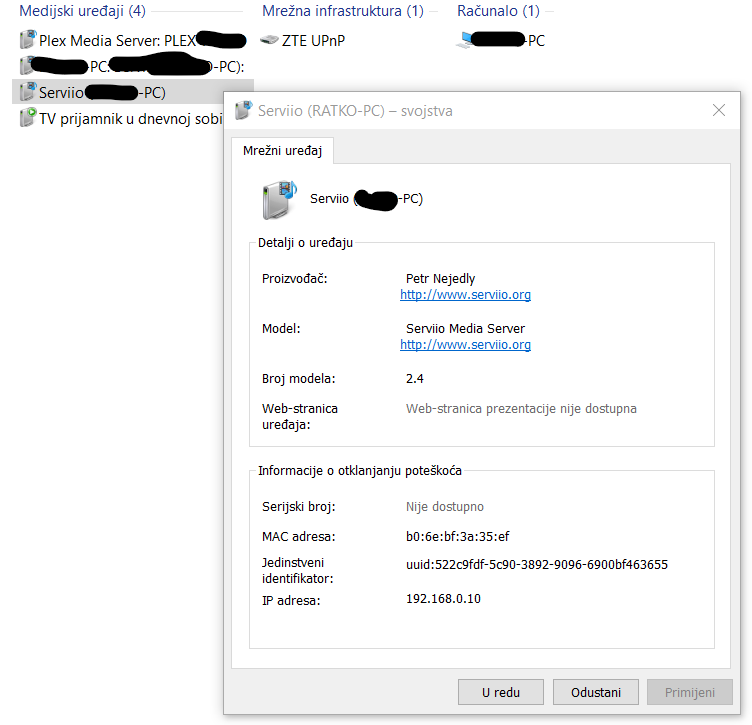The height and width of the screenshot is (725, 752).
Task: Click the 'IP adresa:' label
Action: [x=291, y=600]
